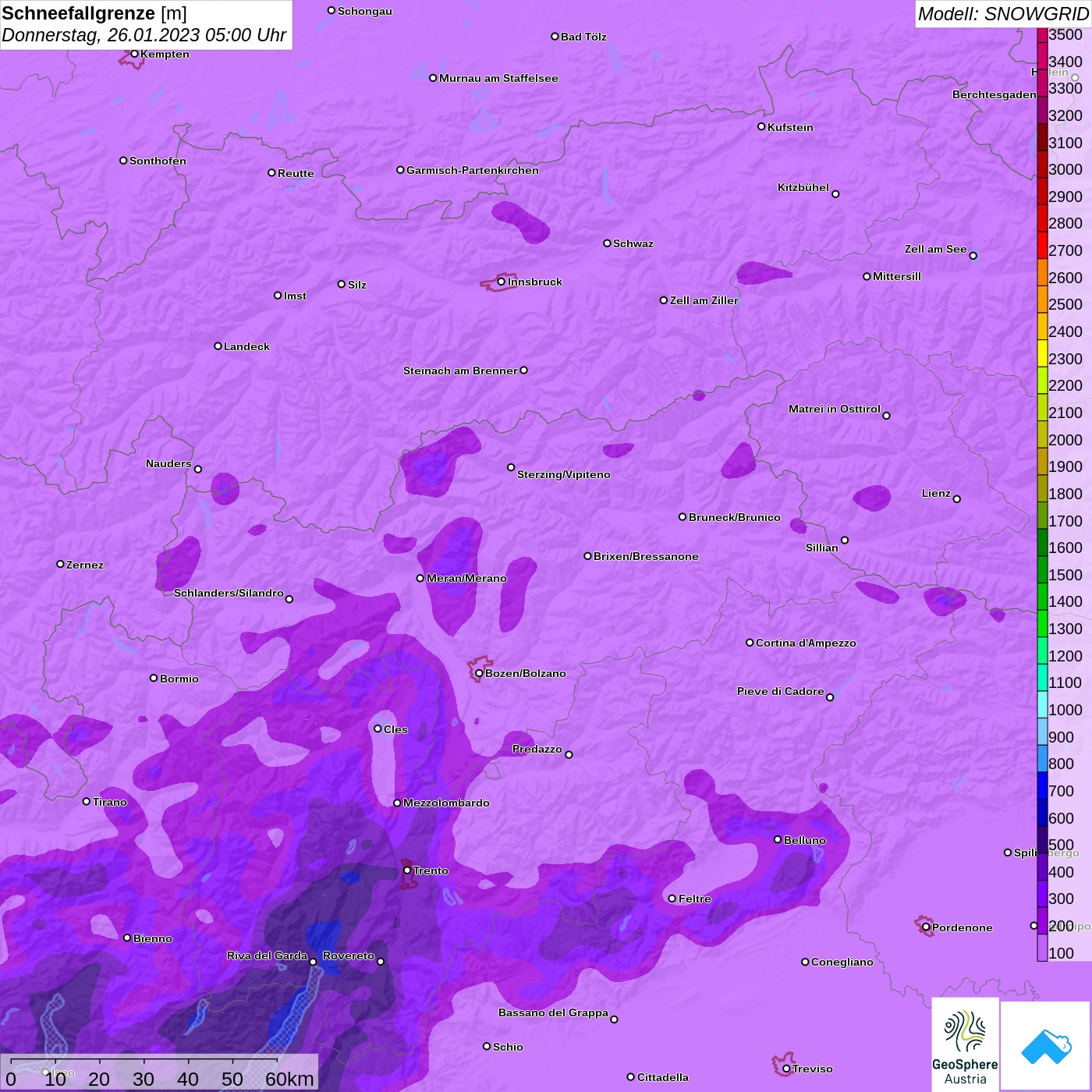Click the date Donnerstag, 26.01.2023 05:00 Uhr
The height and width of the screenshot is (1092, 1092).
point(144,35)
